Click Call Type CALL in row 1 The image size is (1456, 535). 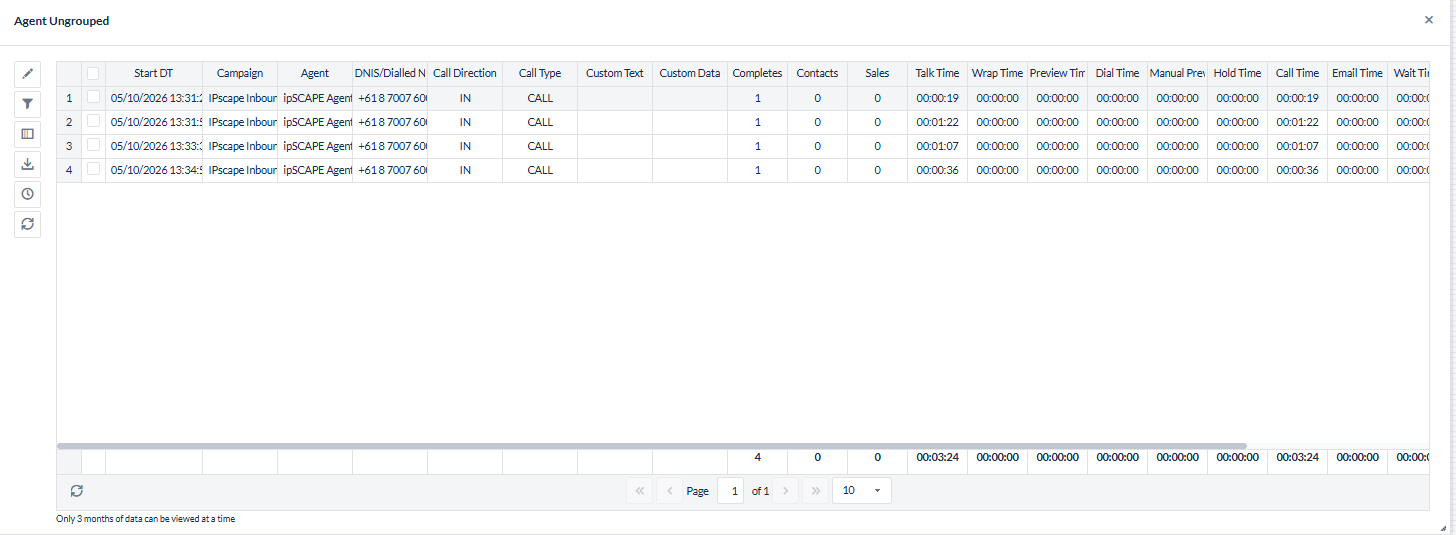pyautogui.click(x=540, y=98)
